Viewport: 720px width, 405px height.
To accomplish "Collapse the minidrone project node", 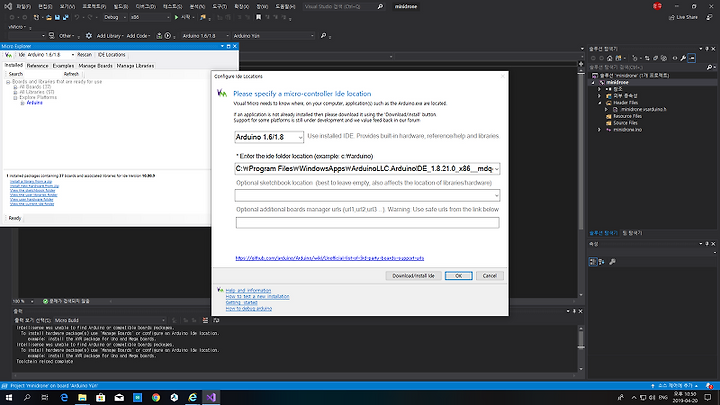I will click(593, 83).
